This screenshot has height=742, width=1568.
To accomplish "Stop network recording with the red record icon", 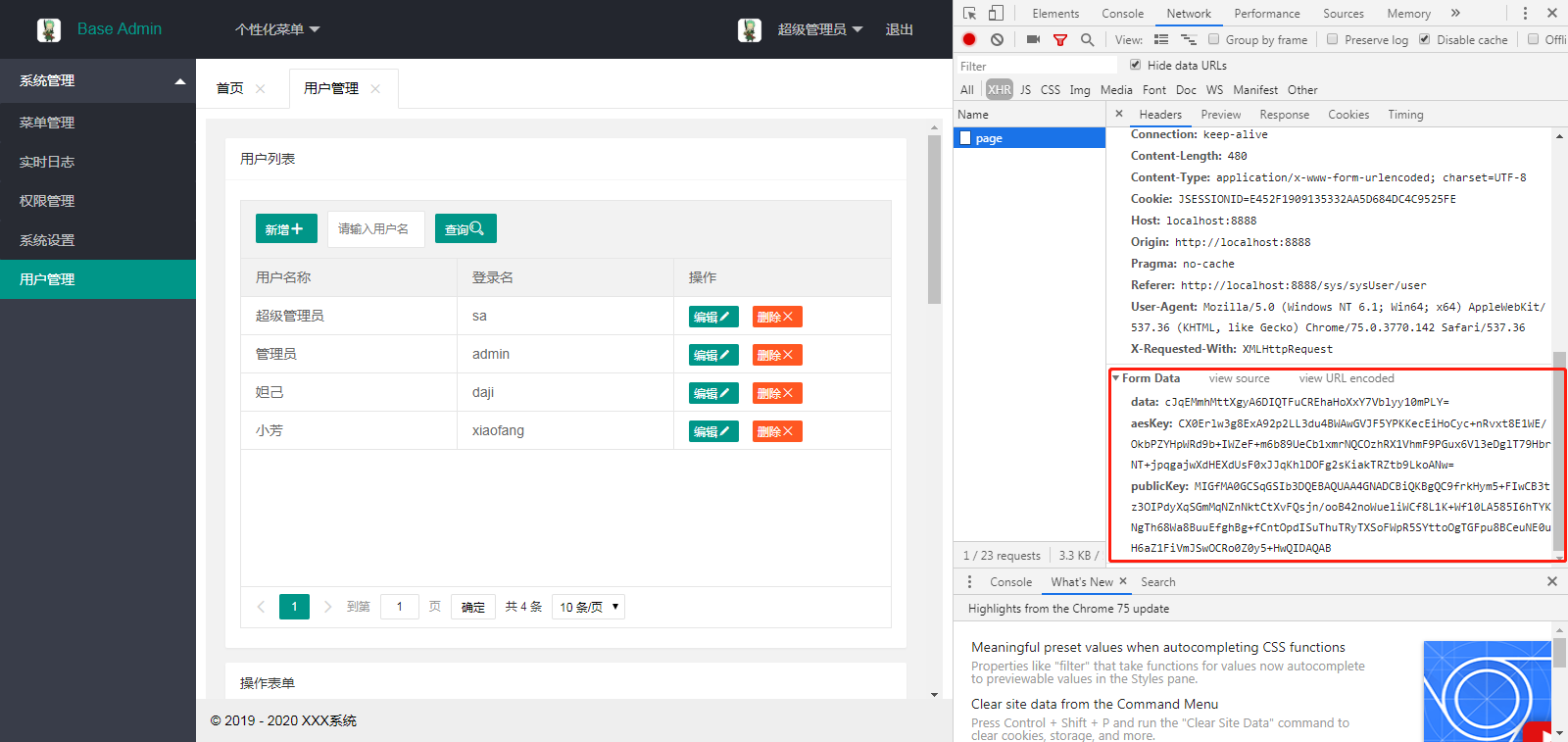I will (x=969, y=39).
